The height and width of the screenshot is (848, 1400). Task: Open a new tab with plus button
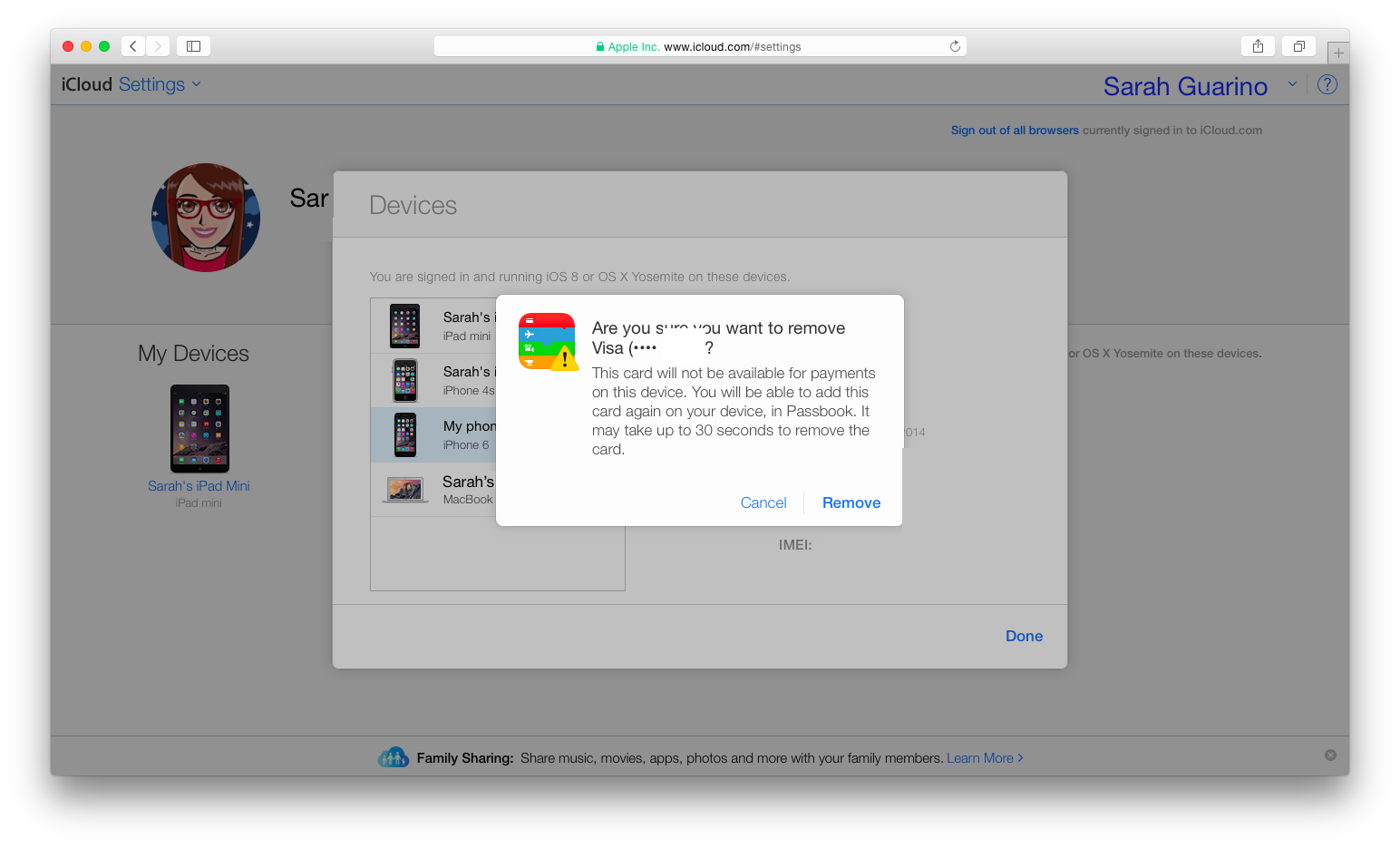[x=1338, y=53]
